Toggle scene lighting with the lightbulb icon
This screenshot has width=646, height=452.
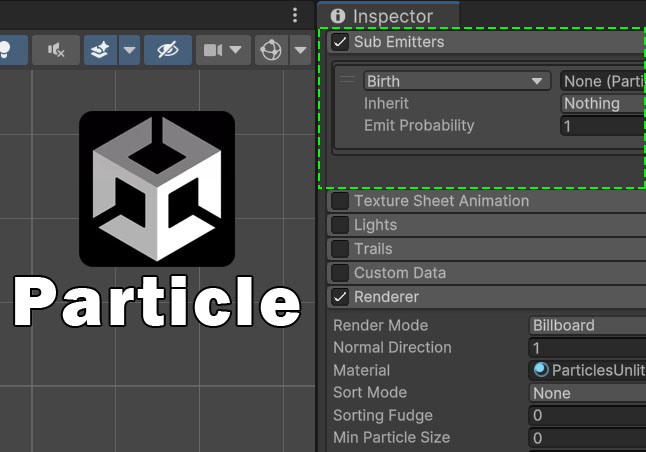click(8, 49)
